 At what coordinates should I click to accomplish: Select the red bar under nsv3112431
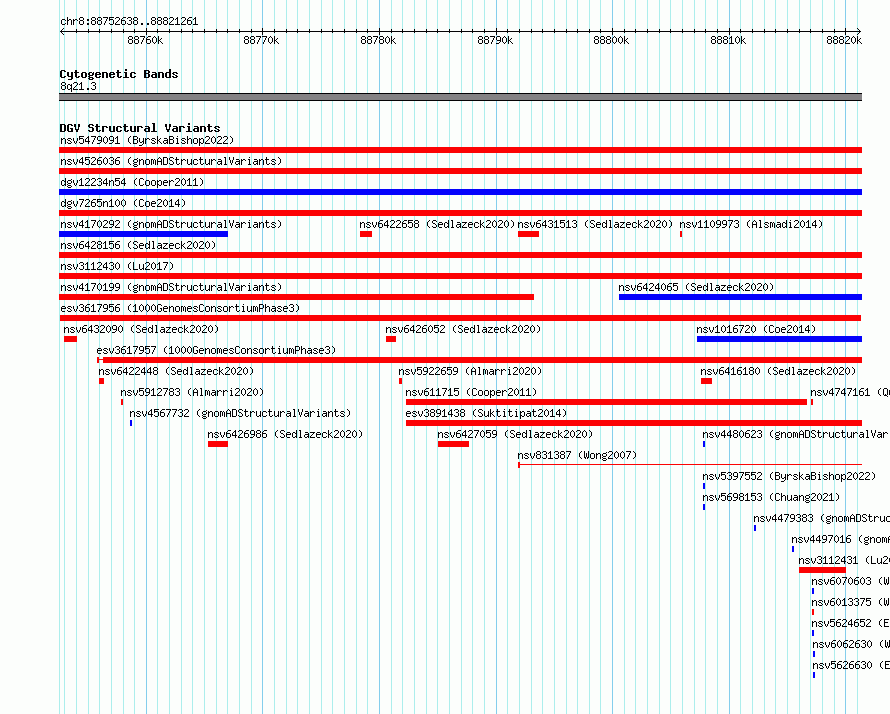(x=822, y=570)
